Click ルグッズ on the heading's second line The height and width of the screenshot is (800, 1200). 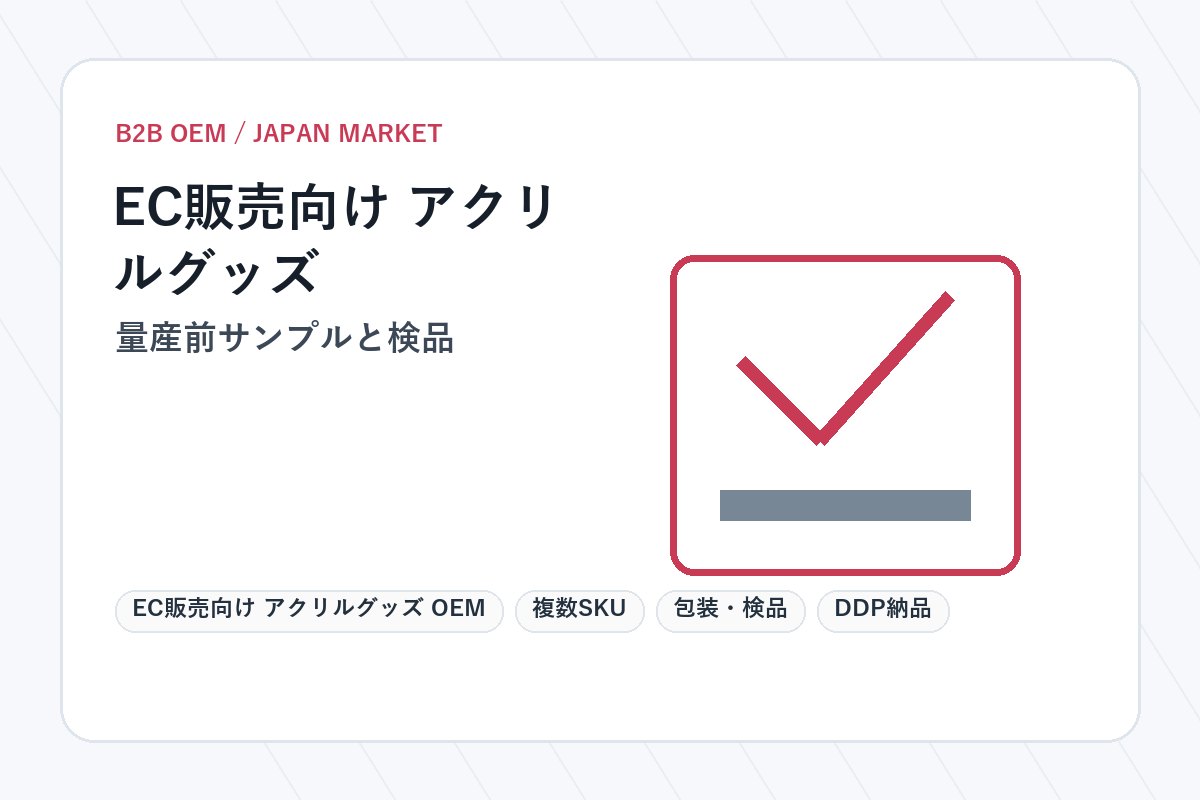(x=217, y=272)
